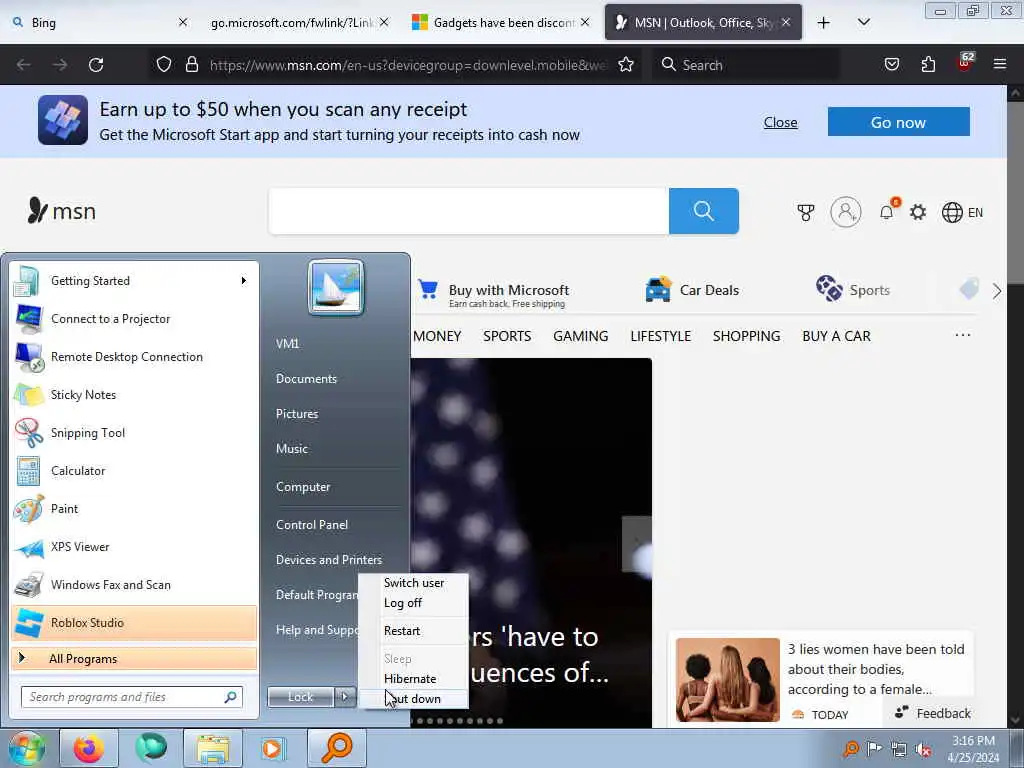This screenshot has height=768, width=1024.
Task: Open the GAMING category on MSN
Action: [x=581, y=336]
